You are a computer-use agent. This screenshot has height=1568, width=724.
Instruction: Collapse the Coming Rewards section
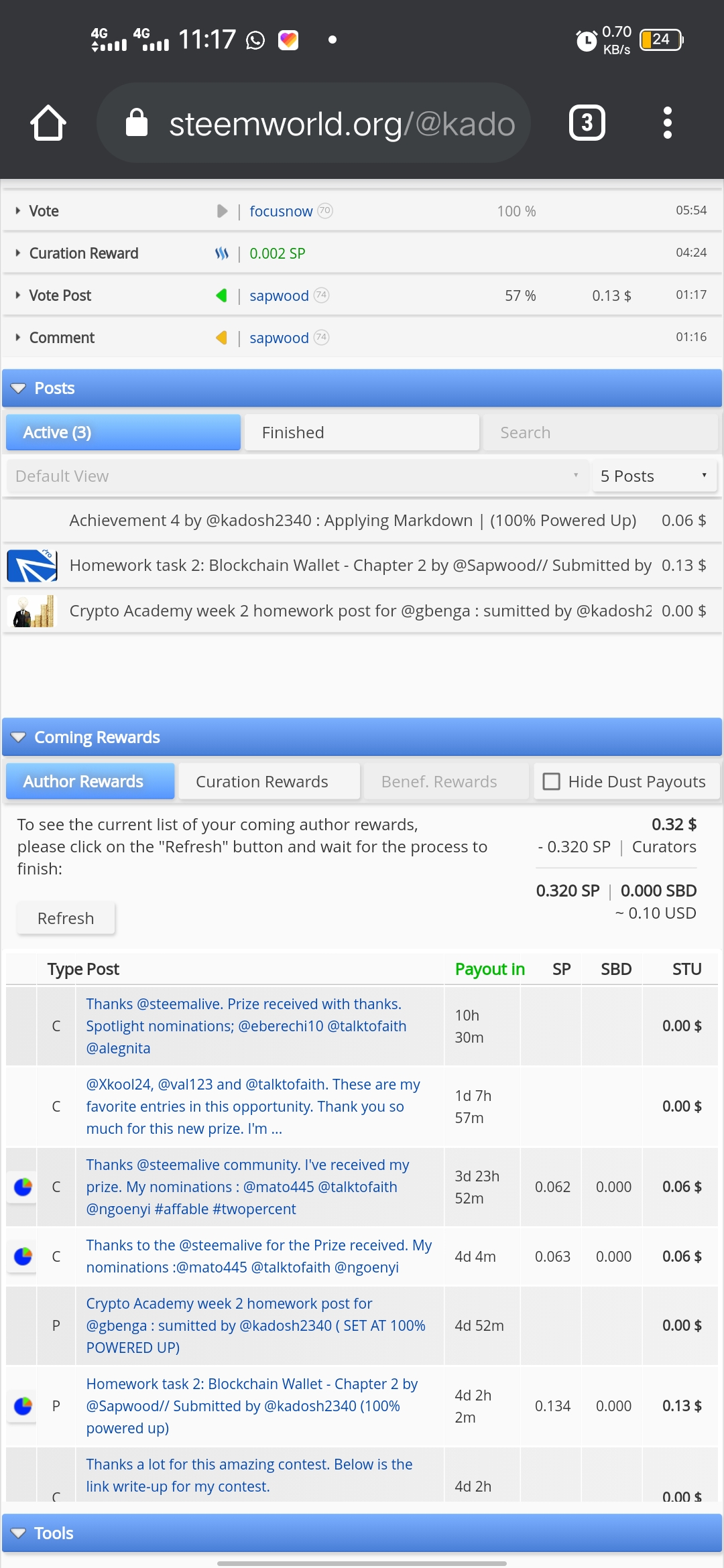coord(18,737)
